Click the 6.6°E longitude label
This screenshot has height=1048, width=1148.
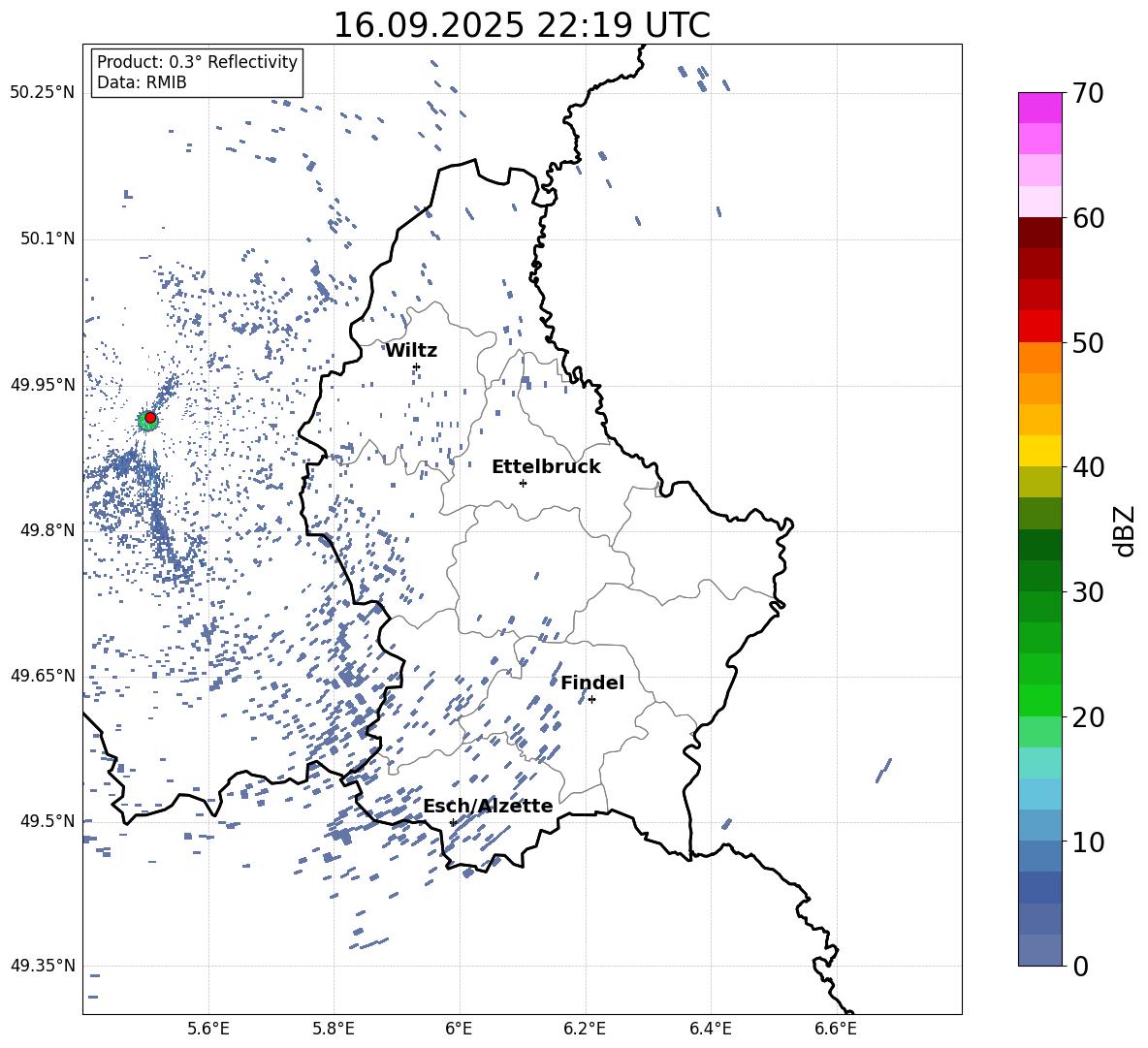click(836, 1029)
